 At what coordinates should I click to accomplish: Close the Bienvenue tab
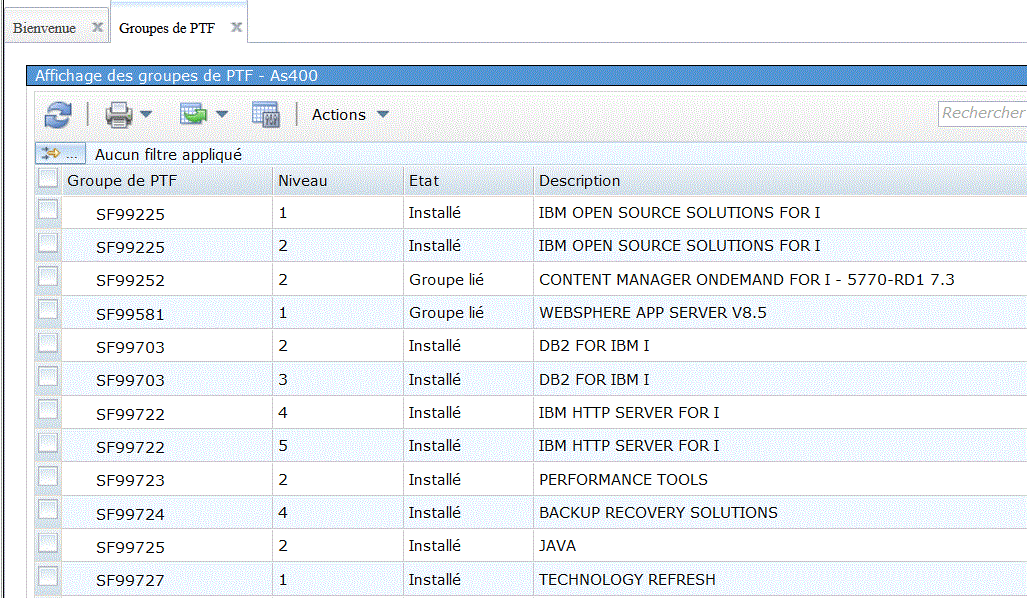98,28
